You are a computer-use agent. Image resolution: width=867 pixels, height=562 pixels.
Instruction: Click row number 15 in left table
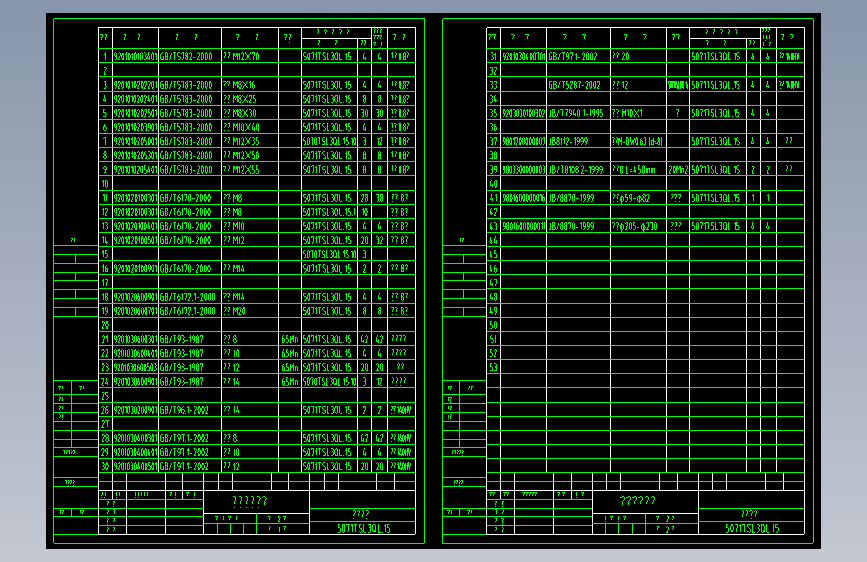coord(105,254)
